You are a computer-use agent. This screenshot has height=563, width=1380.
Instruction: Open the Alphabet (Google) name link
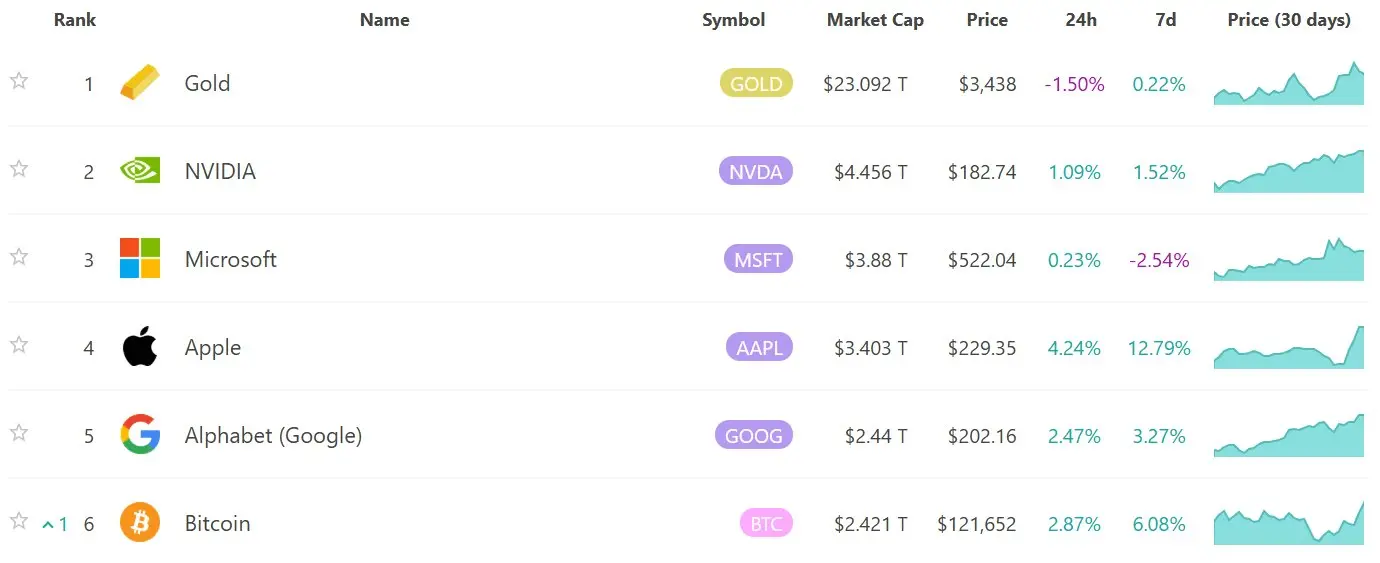[x=273, y=435]
